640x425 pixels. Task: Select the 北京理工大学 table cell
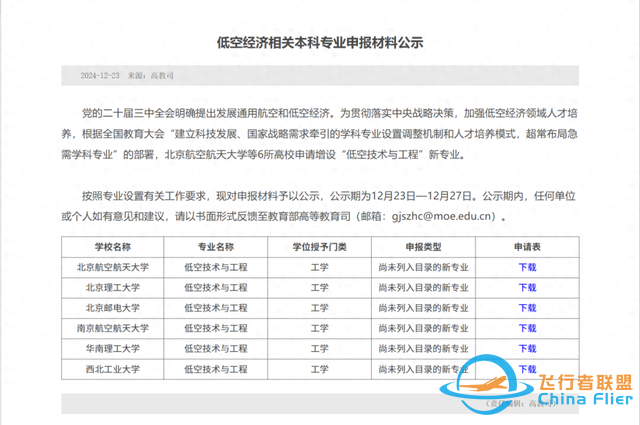(113, 288)
